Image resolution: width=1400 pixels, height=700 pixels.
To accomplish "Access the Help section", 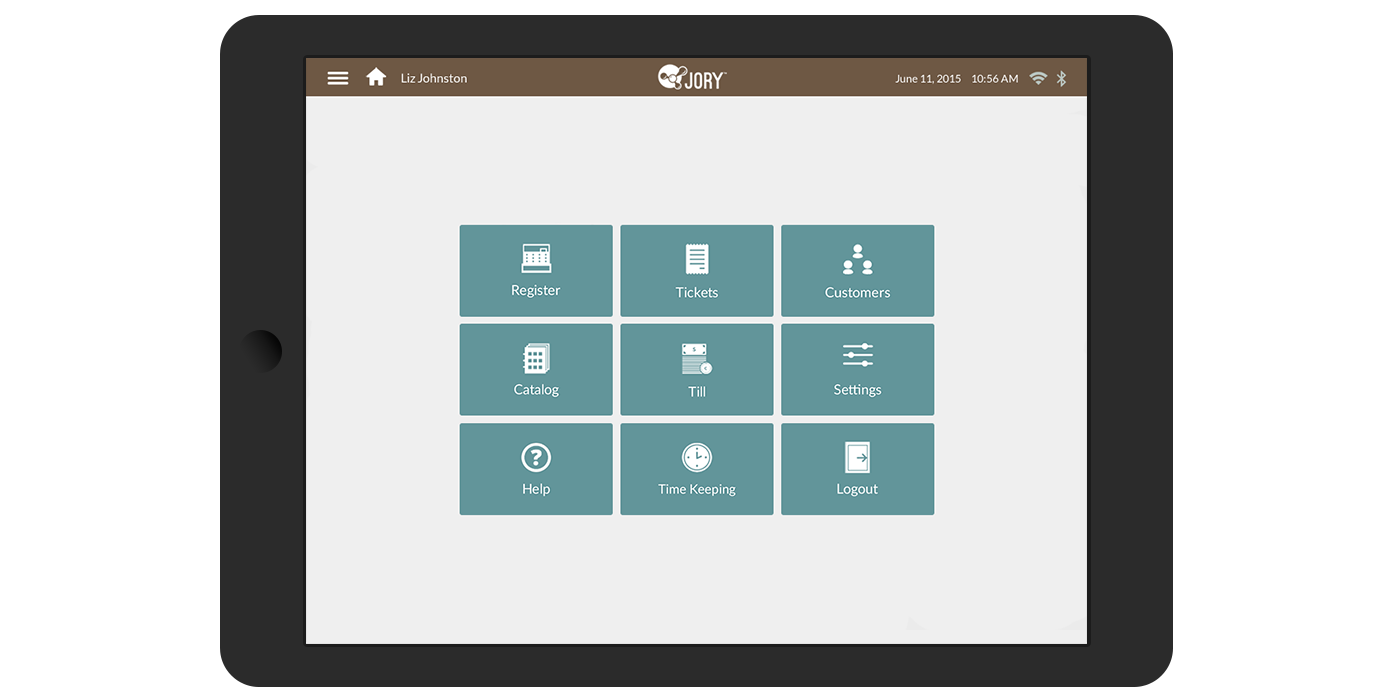I will [x=536, y=469].
